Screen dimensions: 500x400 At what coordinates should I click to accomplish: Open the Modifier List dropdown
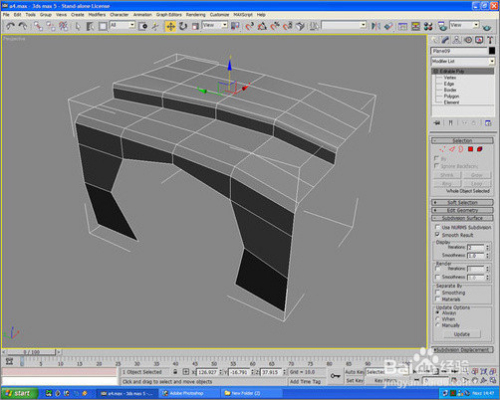463,61
